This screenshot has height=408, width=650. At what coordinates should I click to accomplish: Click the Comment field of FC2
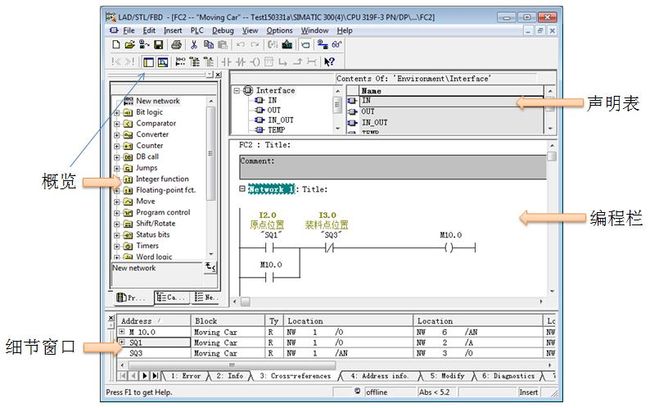coord(393,167)
